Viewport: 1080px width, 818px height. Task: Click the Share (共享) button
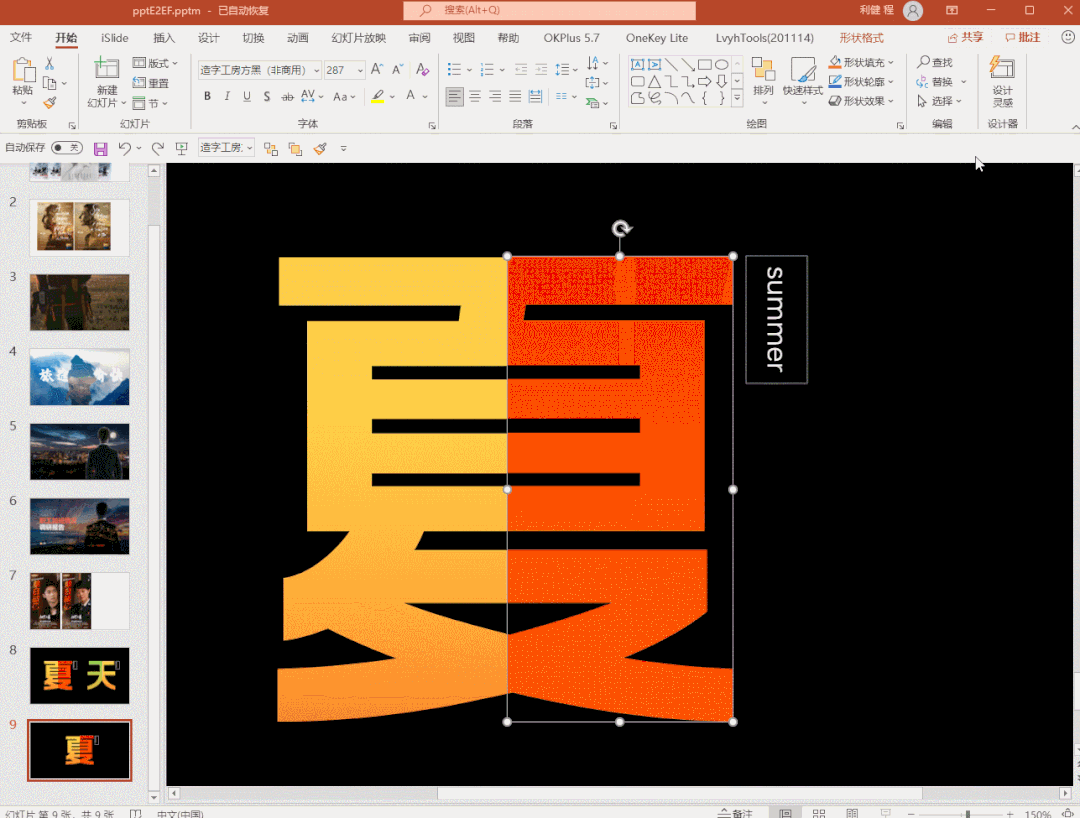pyautogui.click(x=965, y=37)
